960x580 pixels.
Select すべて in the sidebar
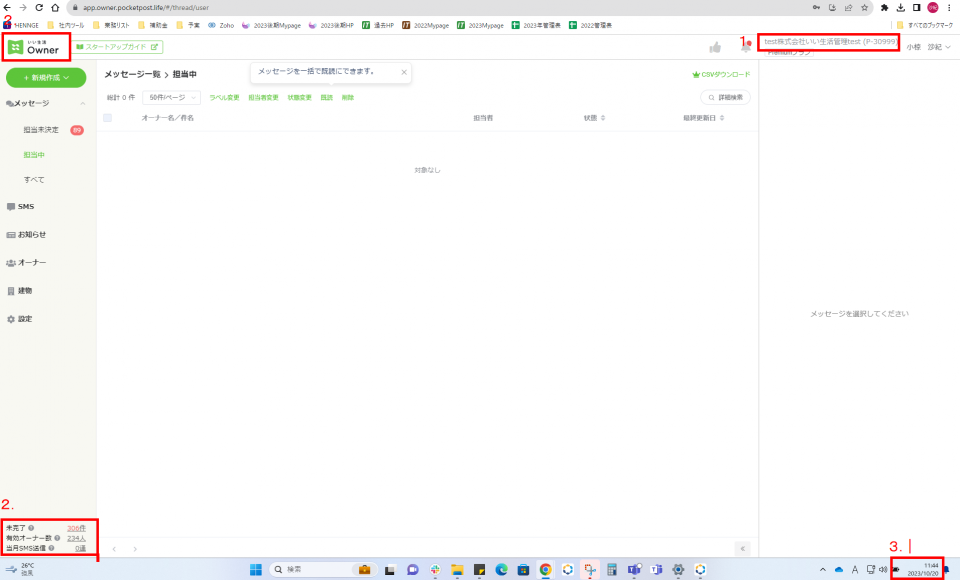[x=34, y=180]
